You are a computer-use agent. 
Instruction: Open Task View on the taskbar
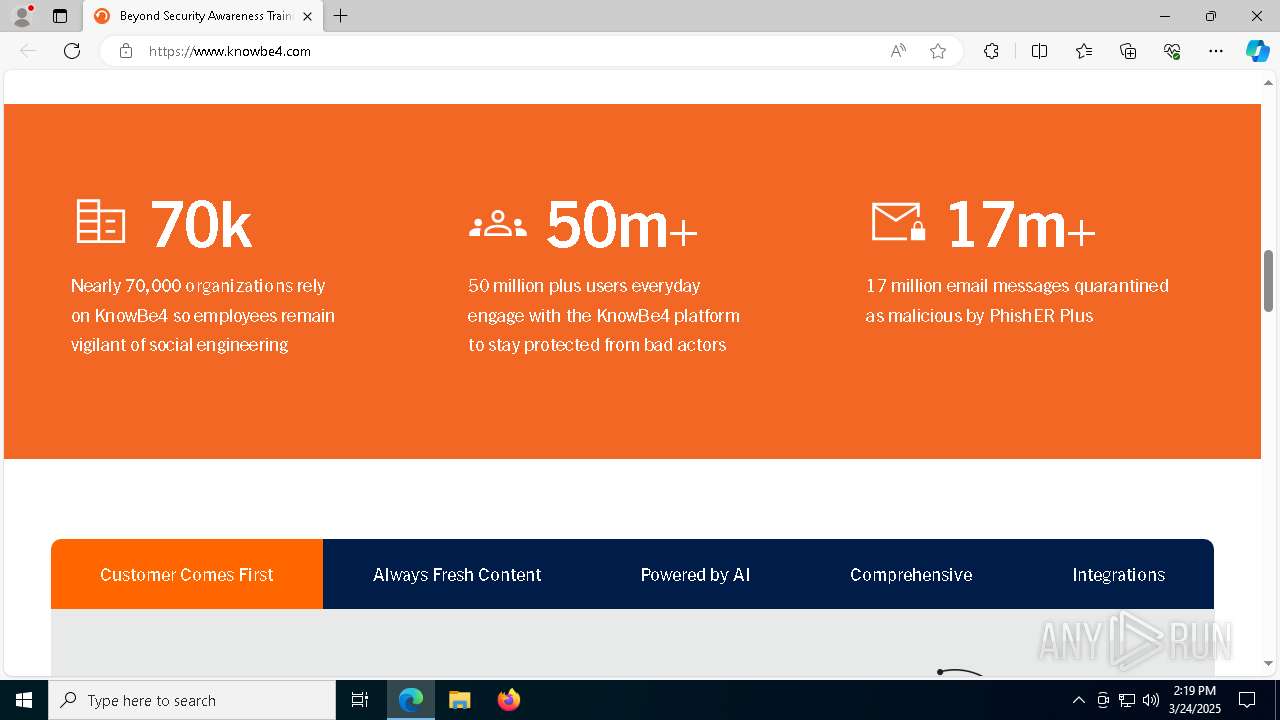coord(360,700)
